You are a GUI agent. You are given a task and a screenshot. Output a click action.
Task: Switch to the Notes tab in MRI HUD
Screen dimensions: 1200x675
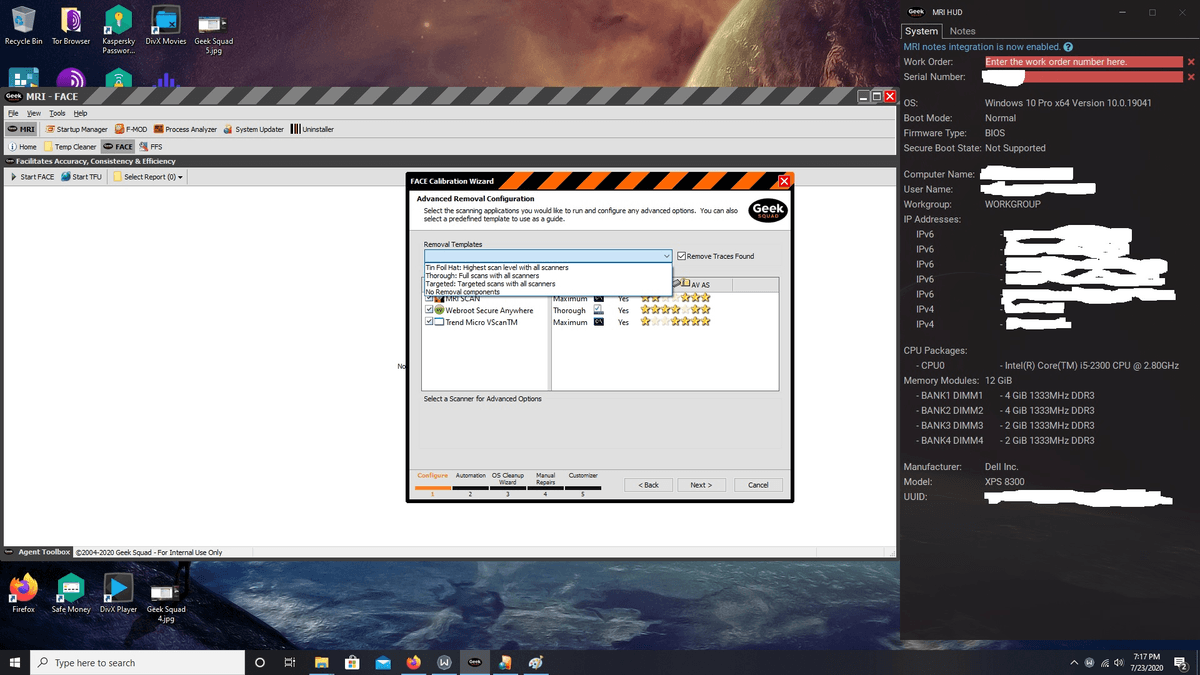(x=962, y=31)
